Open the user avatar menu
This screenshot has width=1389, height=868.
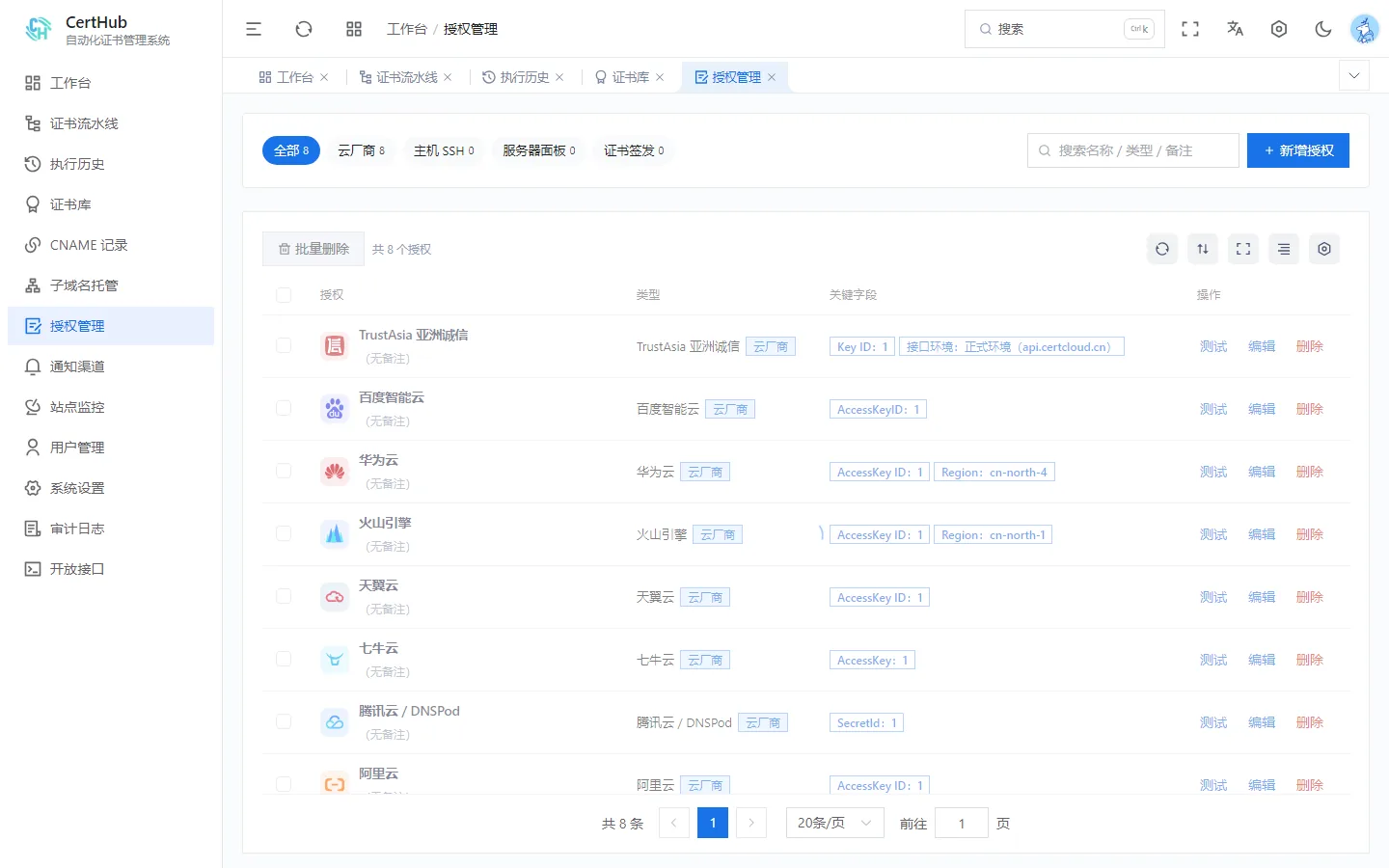(x=1365, y=29)
